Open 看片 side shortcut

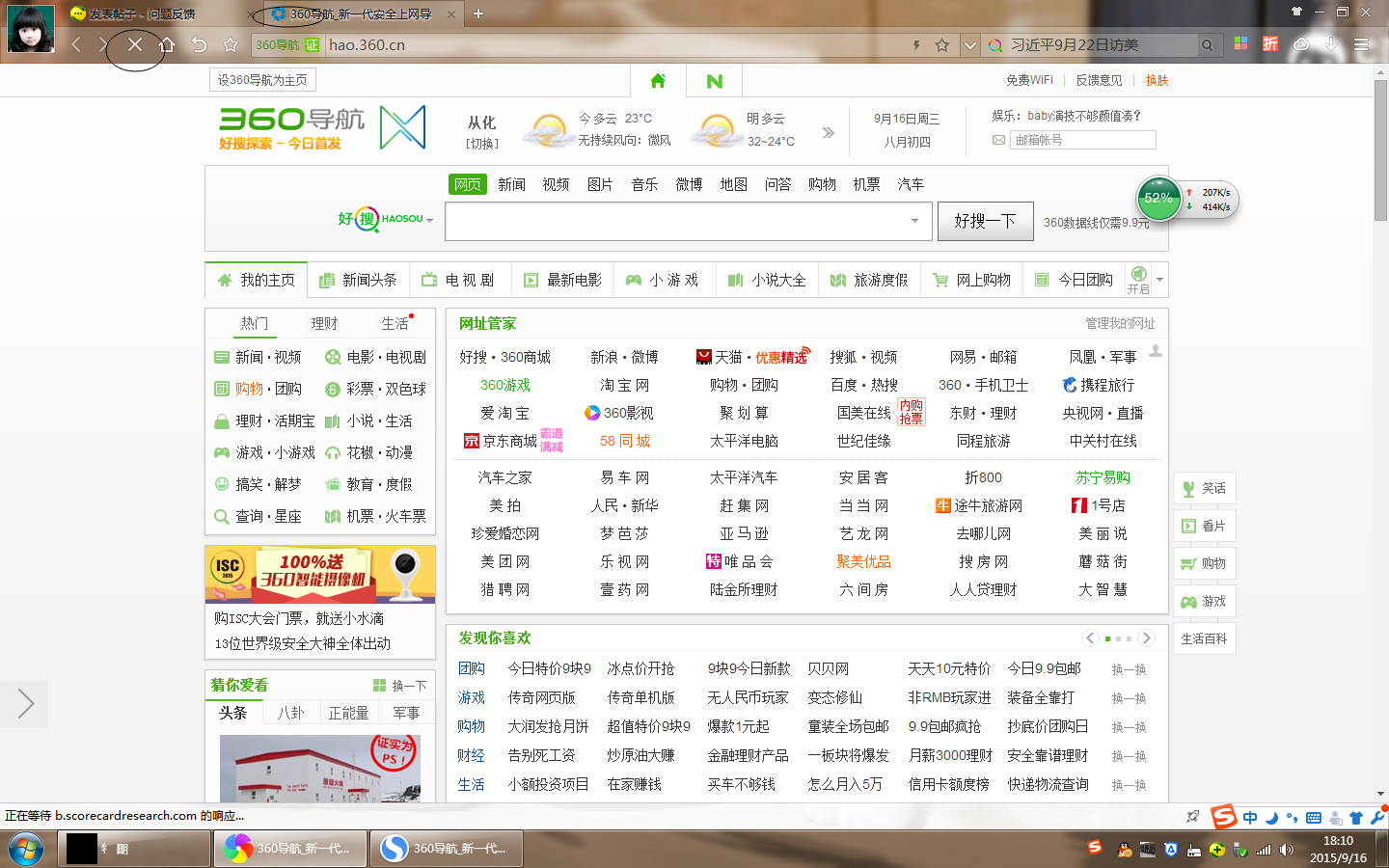[x=1204, y=526]
